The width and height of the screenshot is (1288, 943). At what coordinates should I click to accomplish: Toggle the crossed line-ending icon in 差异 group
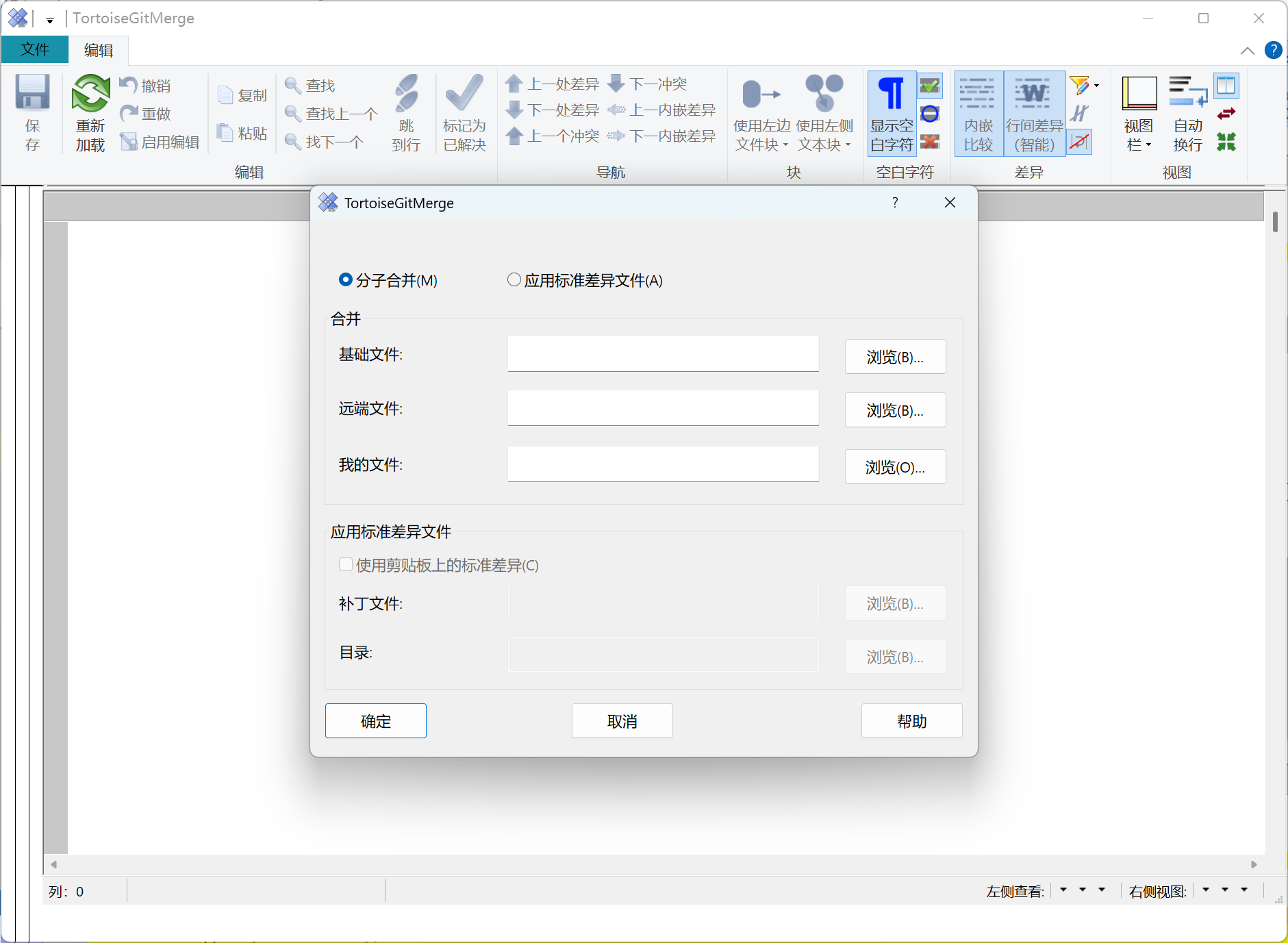point(1079,142)
